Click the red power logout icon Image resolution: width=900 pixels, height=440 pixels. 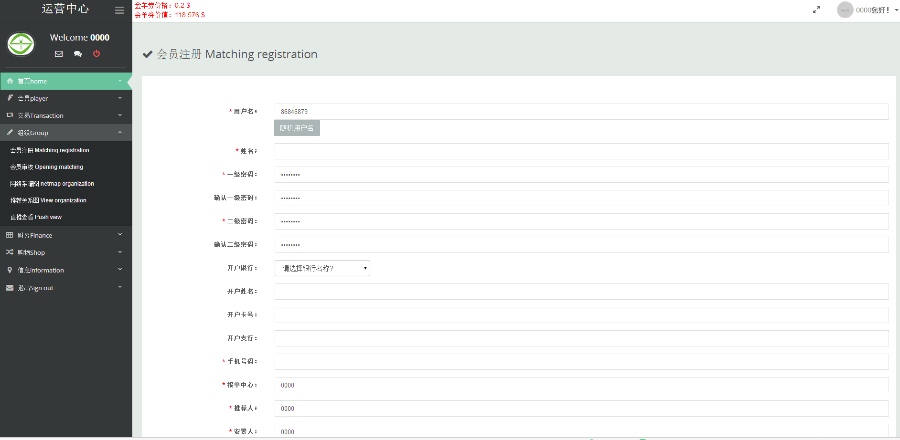[96, 54]
